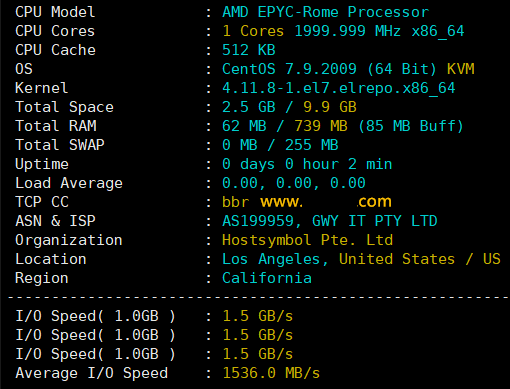Select the AS199959 ASN number
Screen dimensions: 510x389
click(x=258, y=221)
